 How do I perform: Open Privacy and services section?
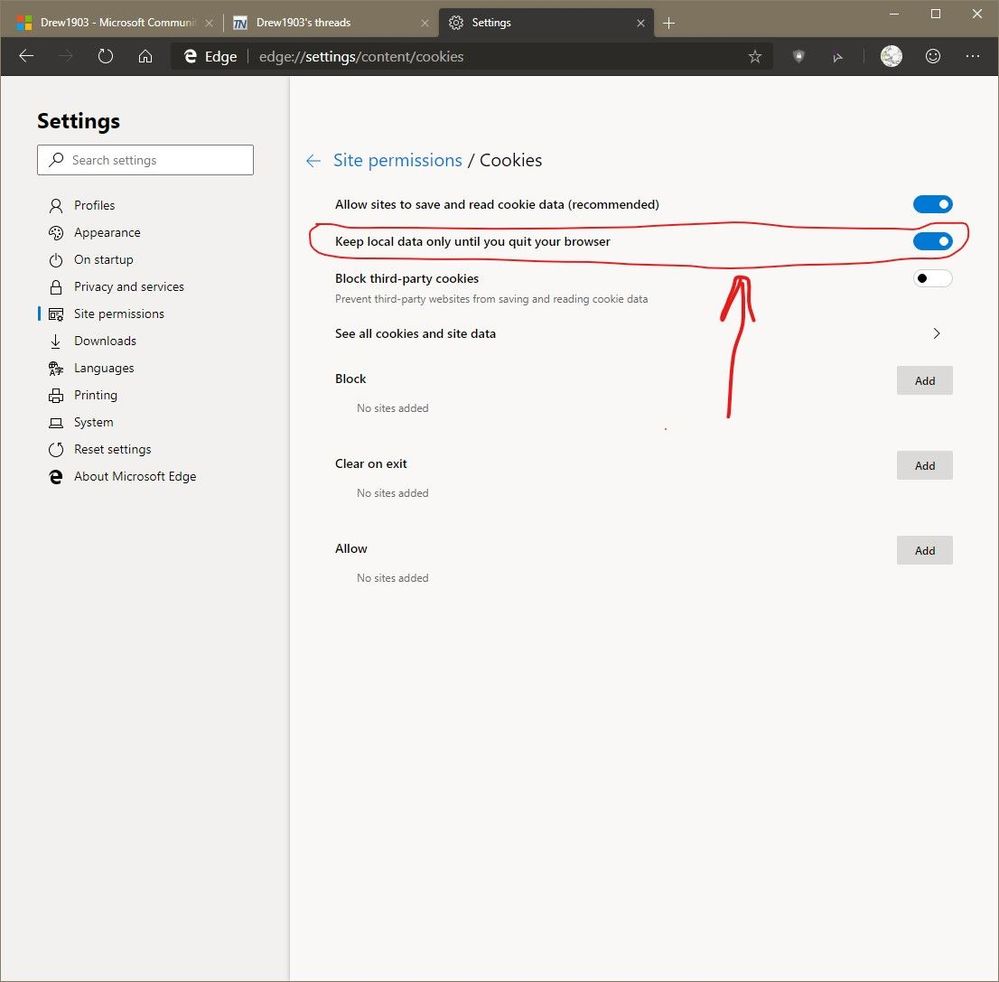click(129, 287)
